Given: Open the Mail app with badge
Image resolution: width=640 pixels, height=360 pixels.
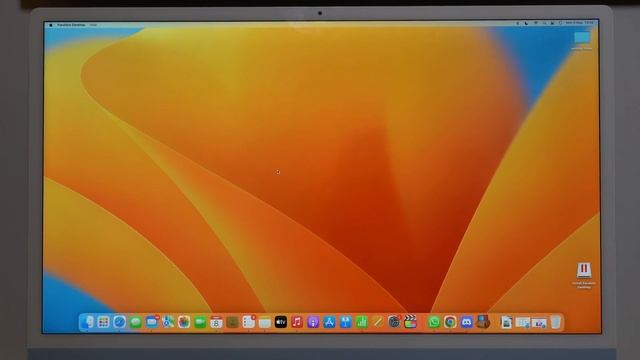Looking at the screenshot, I should point(152,322).
